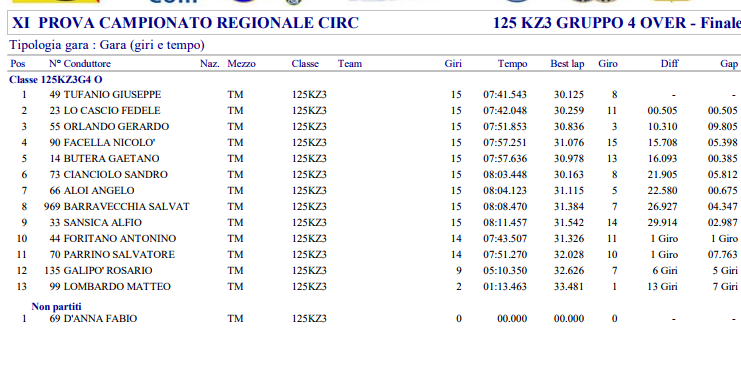
Task: Click the time 08:03.448
Action: pyautogui.click(x=505, y=175)
